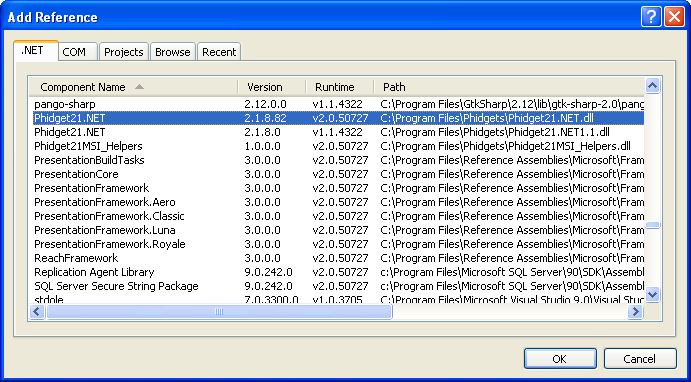Screen dimensions: 691x382
Task: Click the Phidget21MSI_Helpers.dll path cell
Action: point(505,146)
